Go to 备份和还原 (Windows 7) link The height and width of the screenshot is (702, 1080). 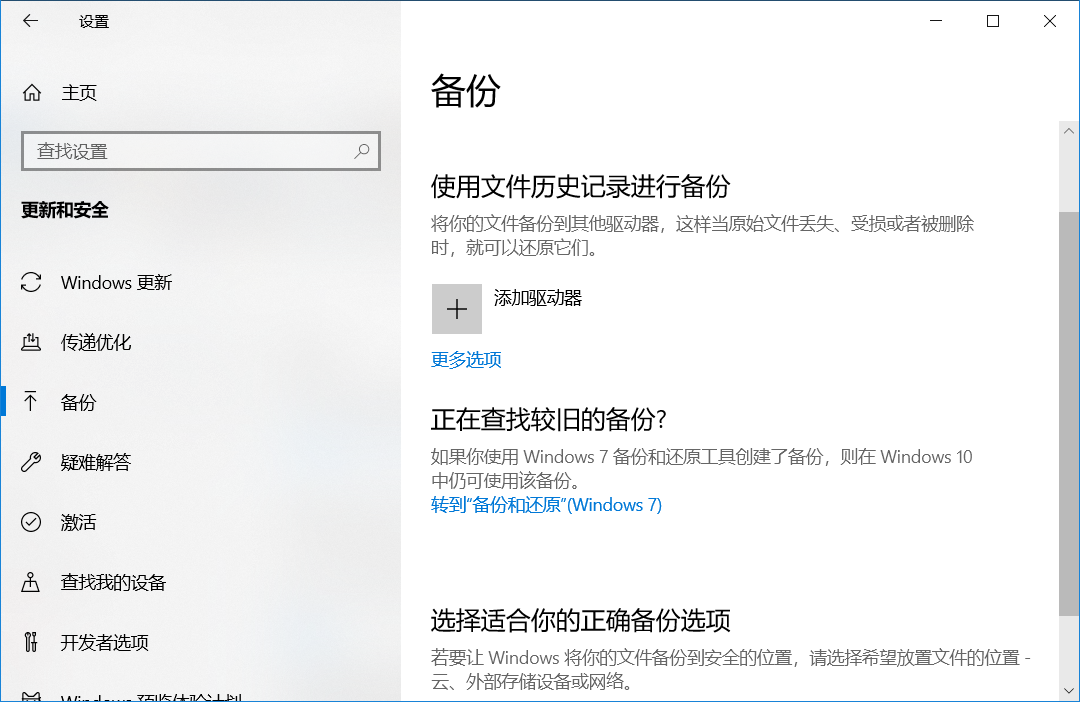point(546,505)
